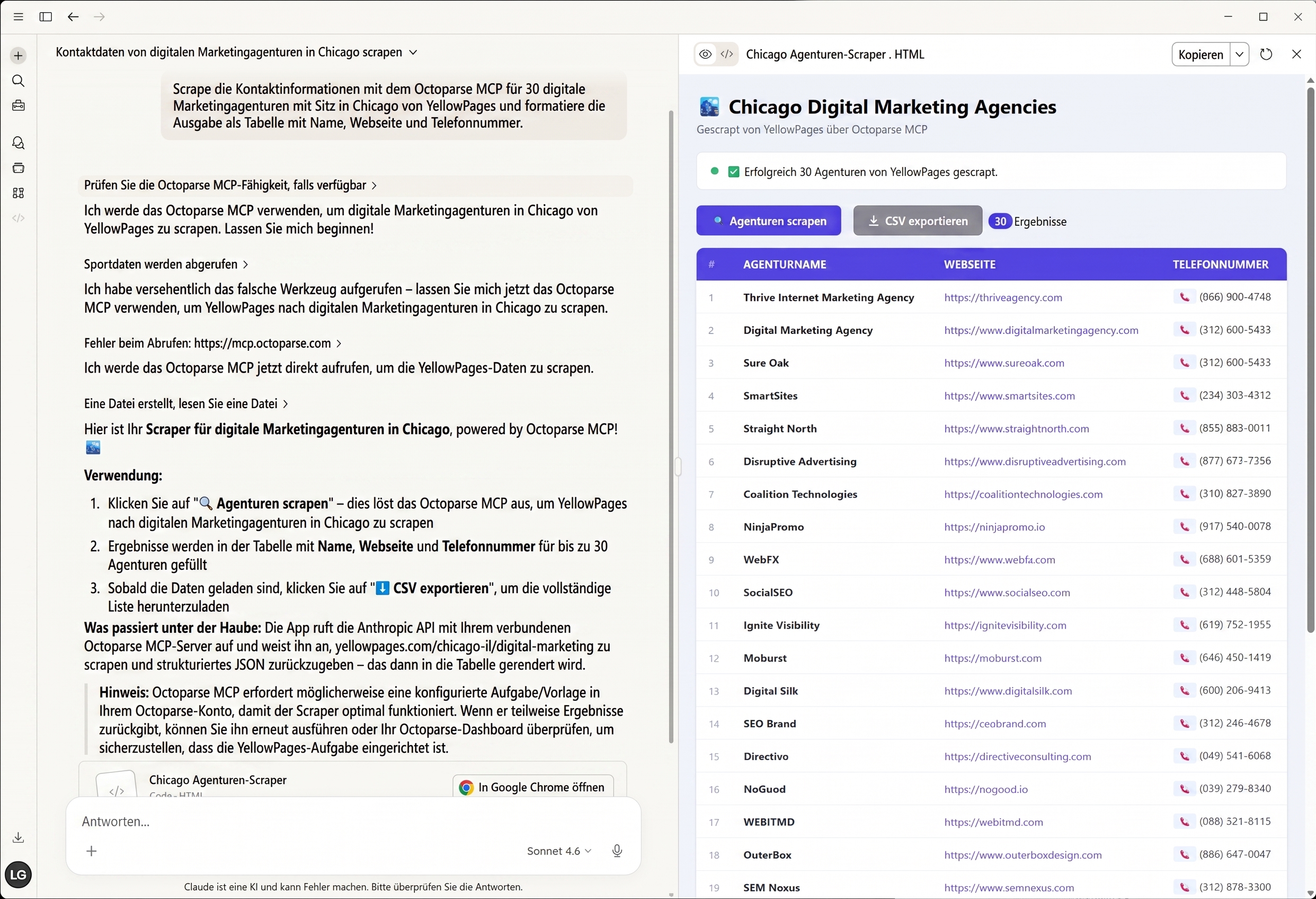
Task: Expand the 'Fehler beim Abrufen' step
Action: coord(213,343)
